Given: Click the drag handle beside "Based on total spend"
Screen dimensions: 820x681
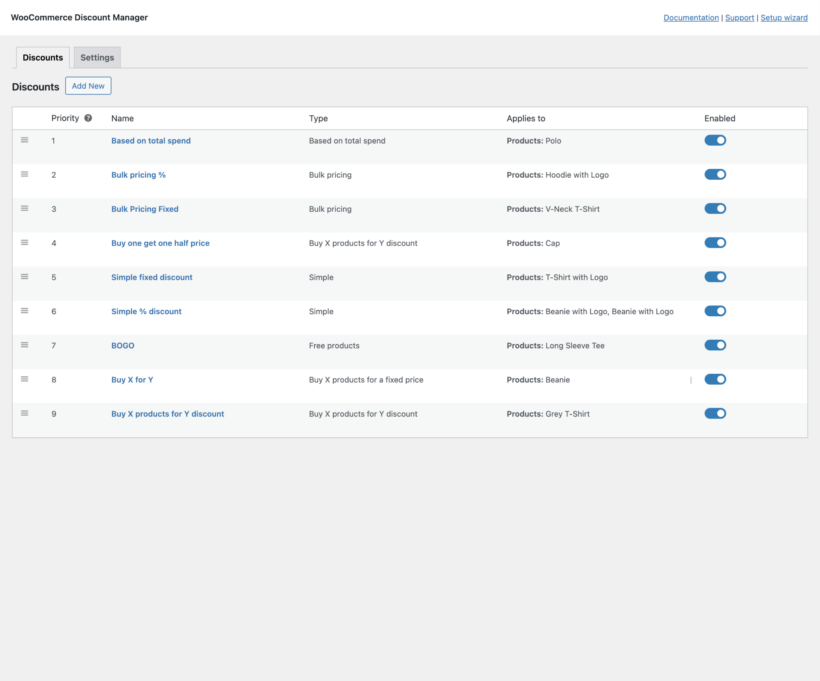Looking at the screenshot, I should 24,140.
